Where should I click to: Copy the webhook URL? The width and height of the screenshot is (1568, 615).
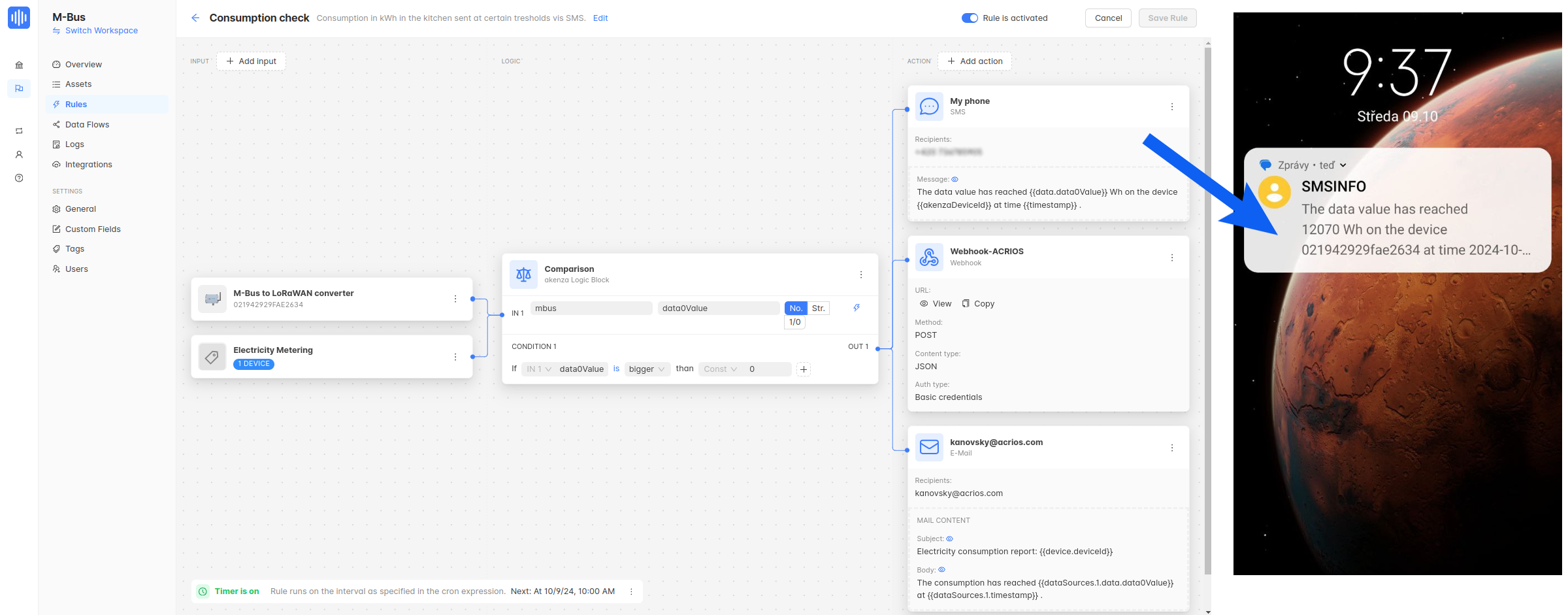(x=978, y=304)
